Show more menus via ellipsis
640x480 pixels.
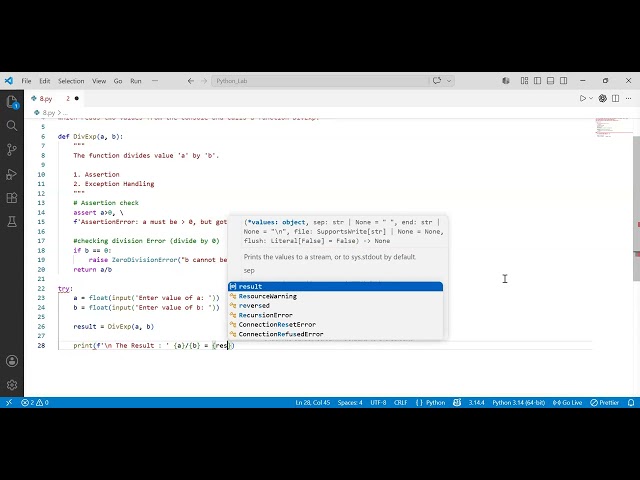click(x=155, y=81)
